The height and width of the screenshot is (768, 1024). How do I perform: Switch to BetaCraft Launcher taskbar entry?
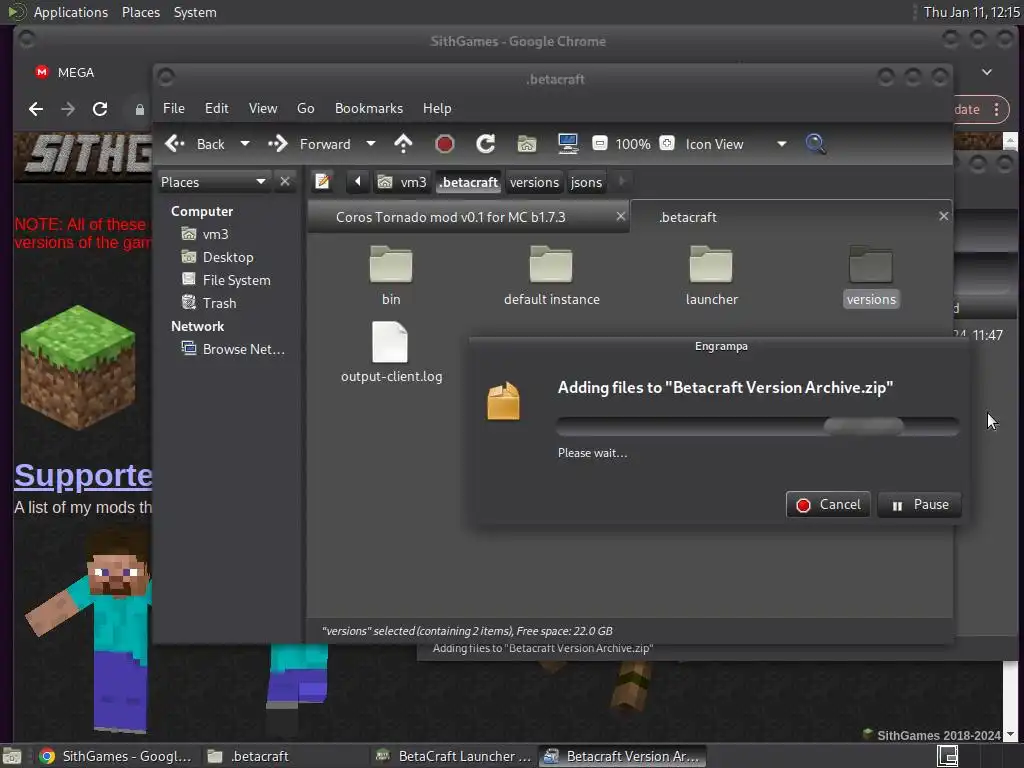(x=455, y=756)
